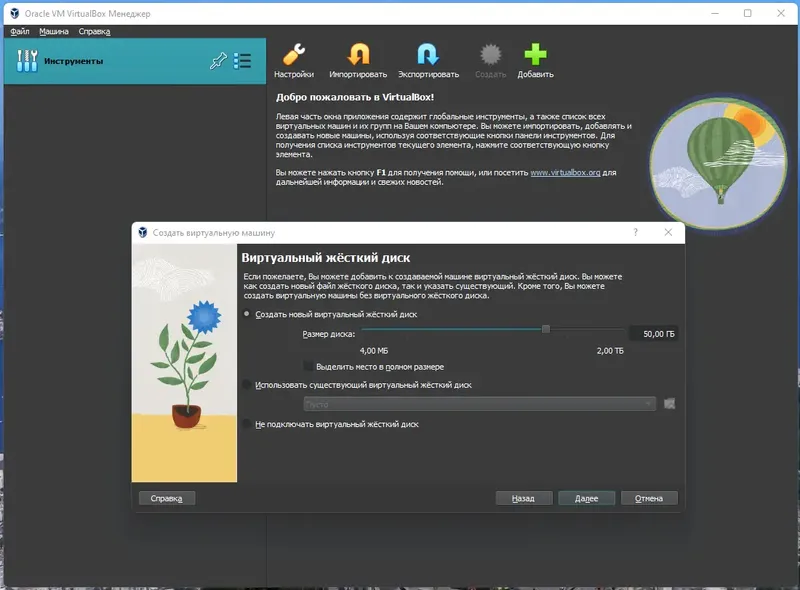Maximize the VirtualBox Manager window
The height and width of the screenshot is (590, 800).
point(747,13)
